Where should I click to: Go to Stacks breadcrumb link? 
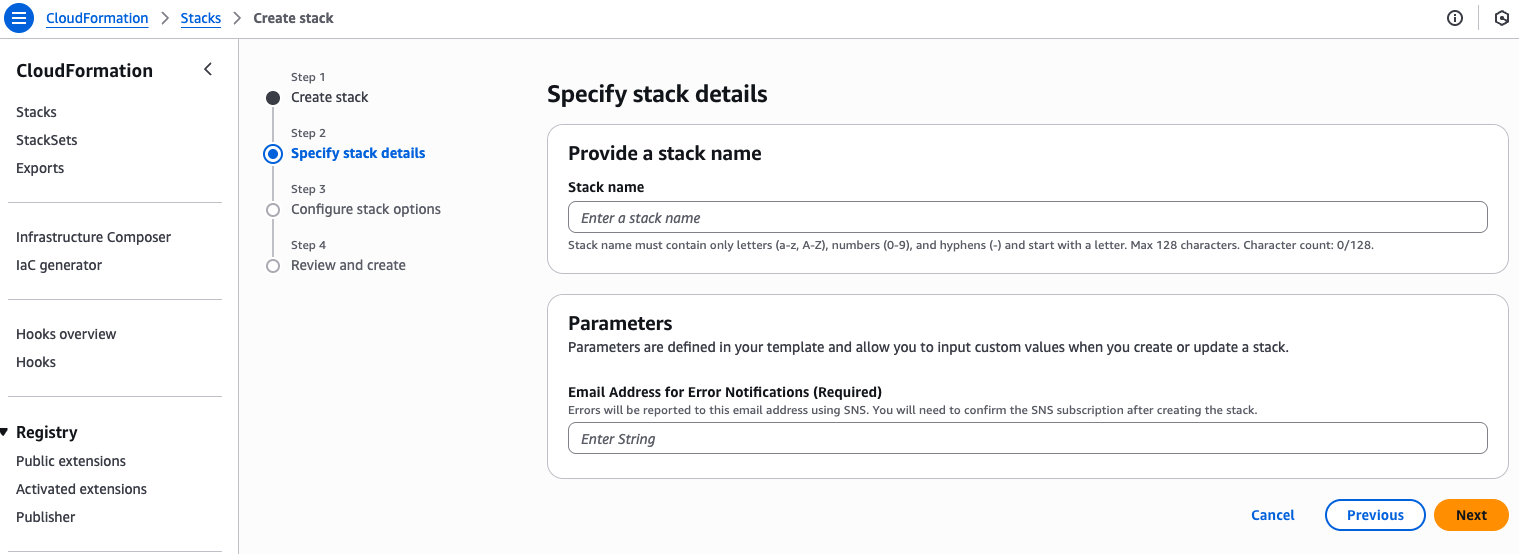[200, 18]
